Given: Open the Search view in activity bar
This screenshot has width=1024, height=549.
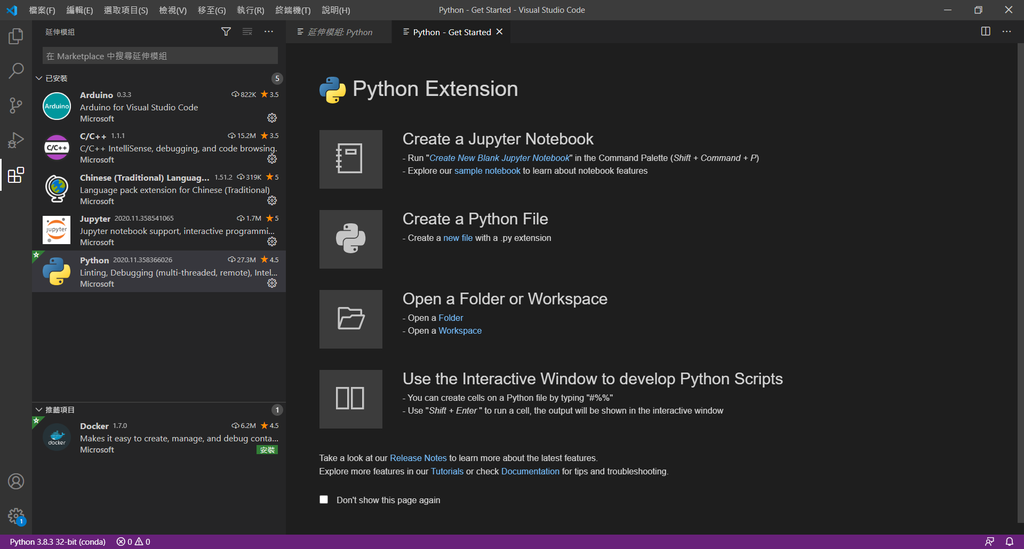Looking at the screenshot, I should (16, 71).
